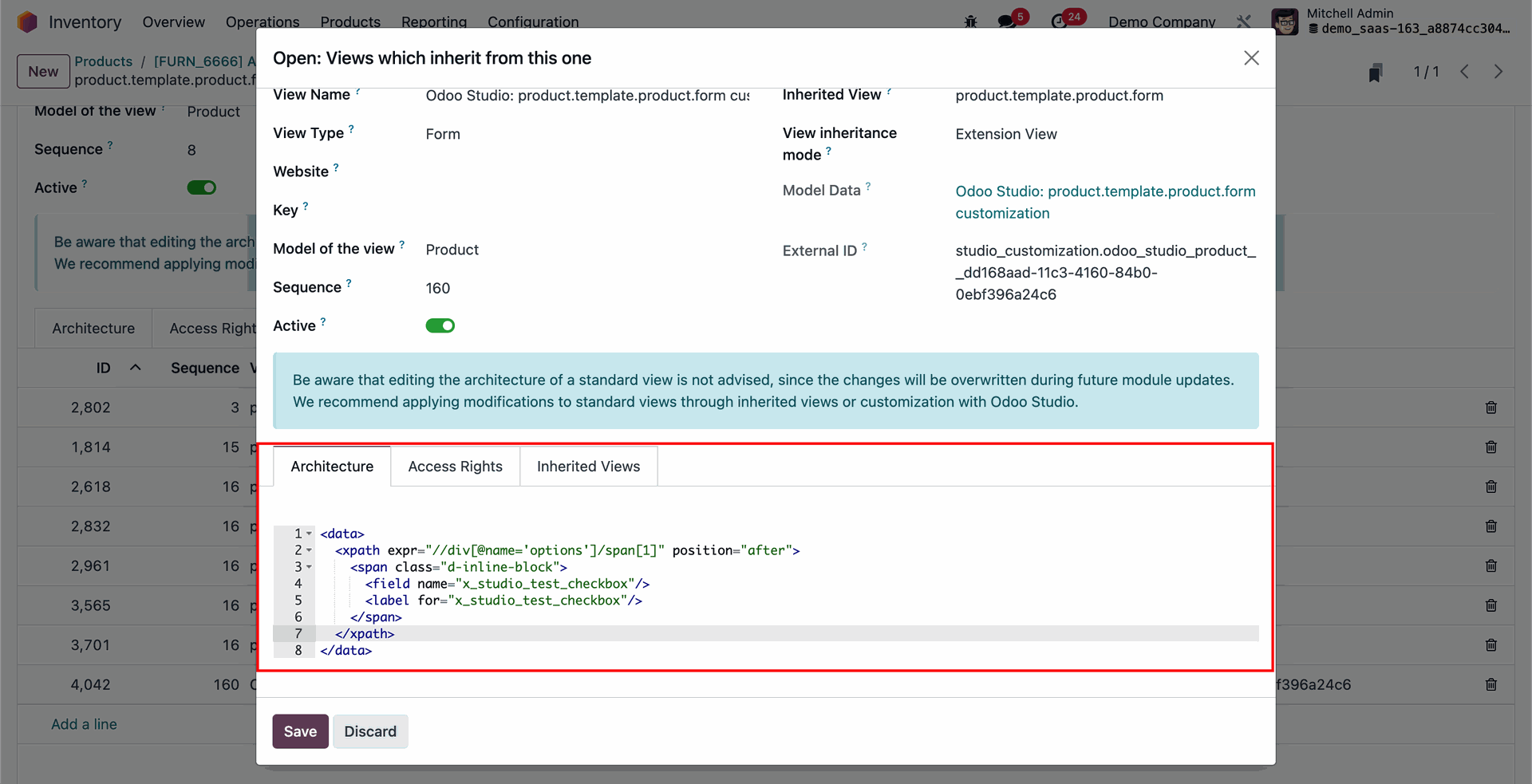The height and width of the screenshot is (784, 1532).
Task: Sort list by ID column arrow
Action: point(135,368)
